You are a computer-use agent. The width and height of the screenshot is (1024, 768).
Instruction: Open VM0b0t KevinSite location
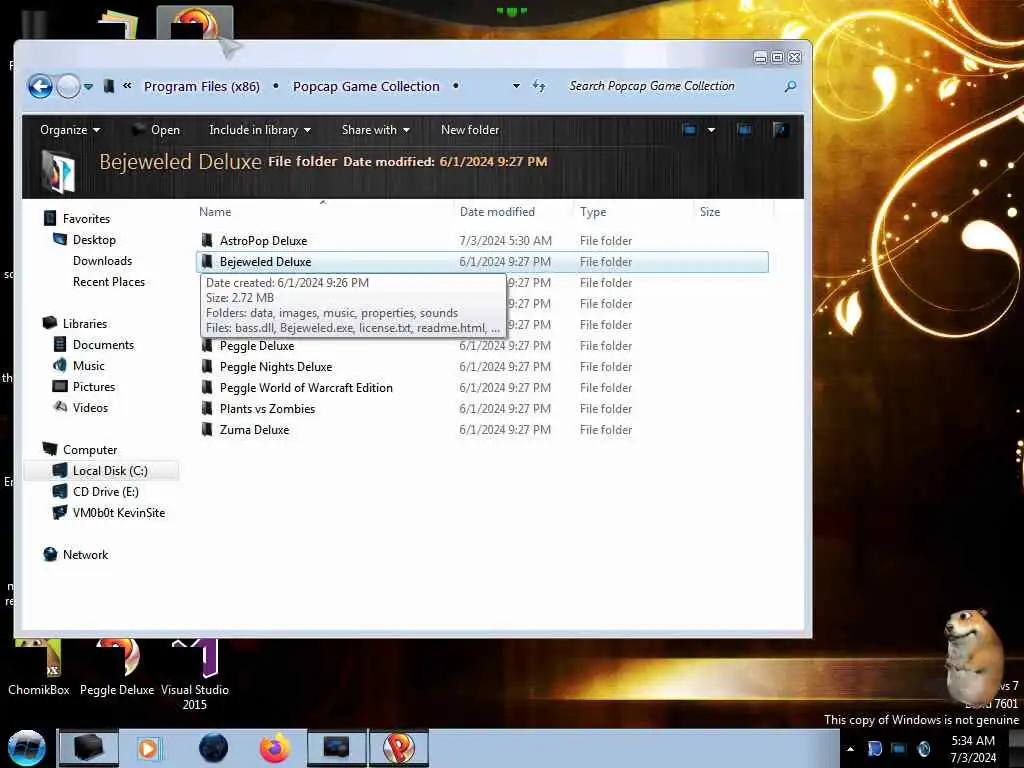118,513
